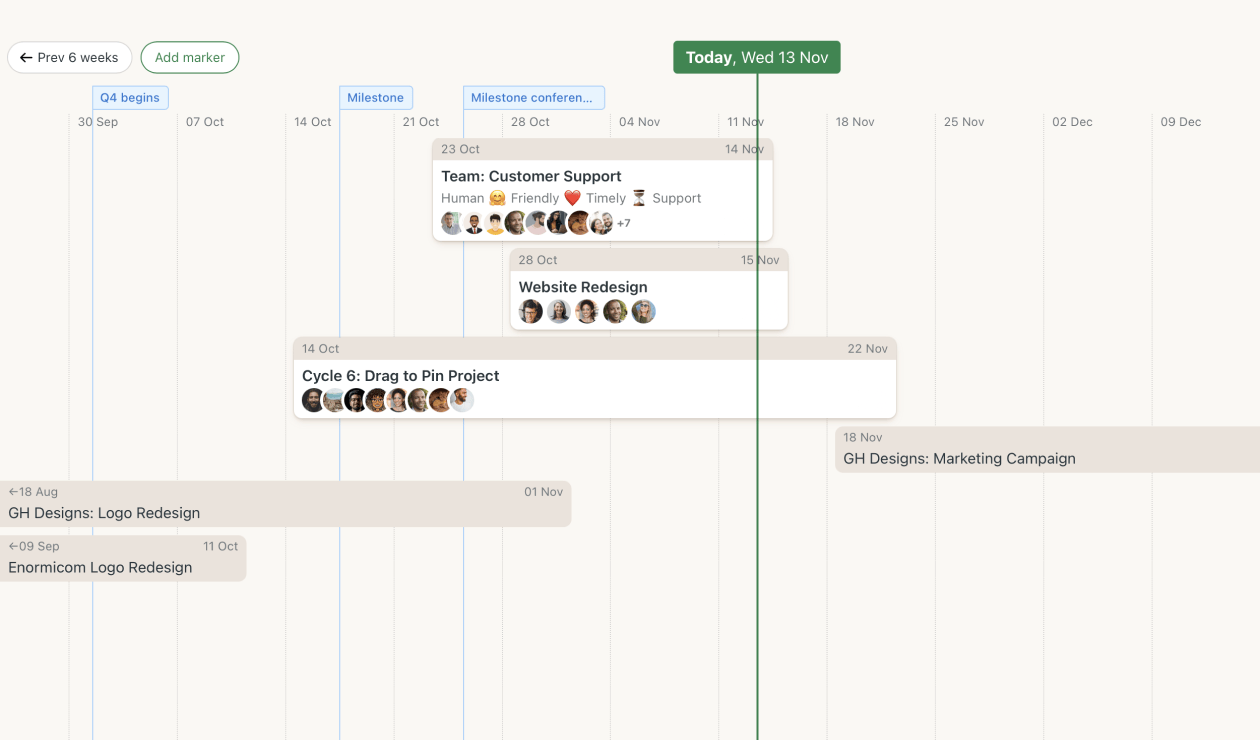1260x740 pixels.
Task: Click the hourglass icon beside Support text
Action: pos(640,197)
